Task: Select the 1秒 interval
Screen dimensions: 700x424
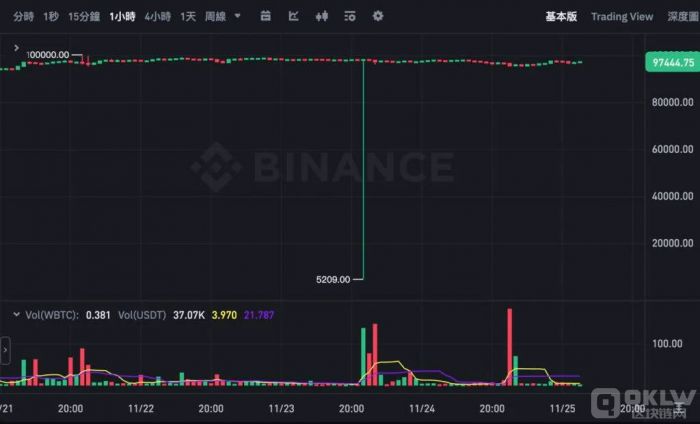Action: 51,16
